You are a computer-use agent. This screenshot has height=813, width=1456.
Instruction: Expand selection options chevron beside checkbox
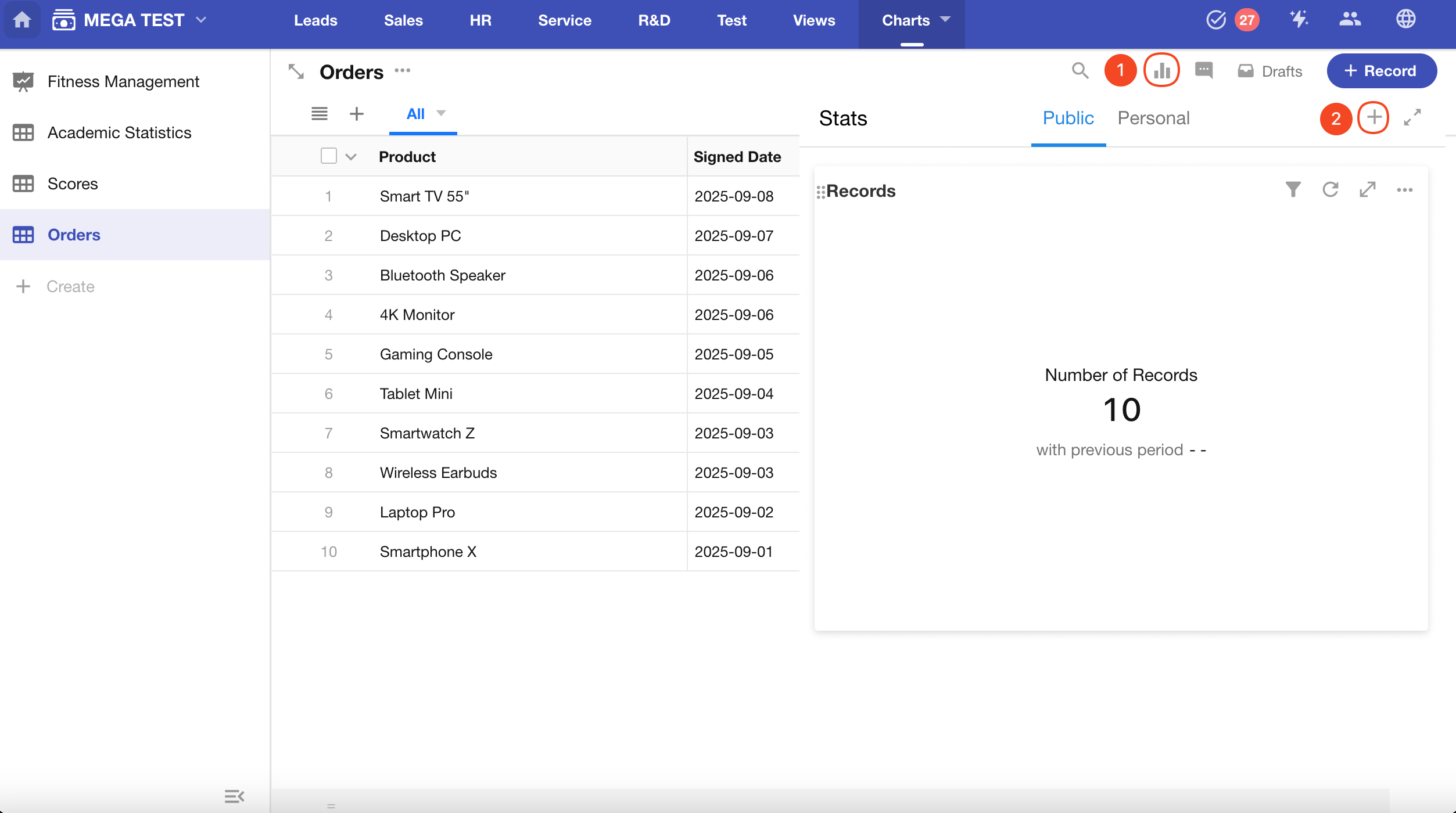pyautogui.click(x=350, y=157)
